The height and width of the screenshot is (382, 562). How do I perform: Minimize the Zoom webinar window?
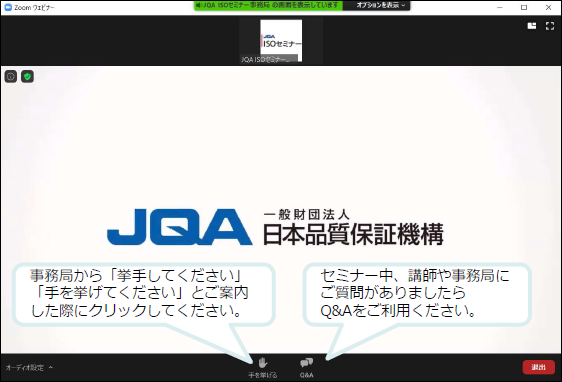500,8
